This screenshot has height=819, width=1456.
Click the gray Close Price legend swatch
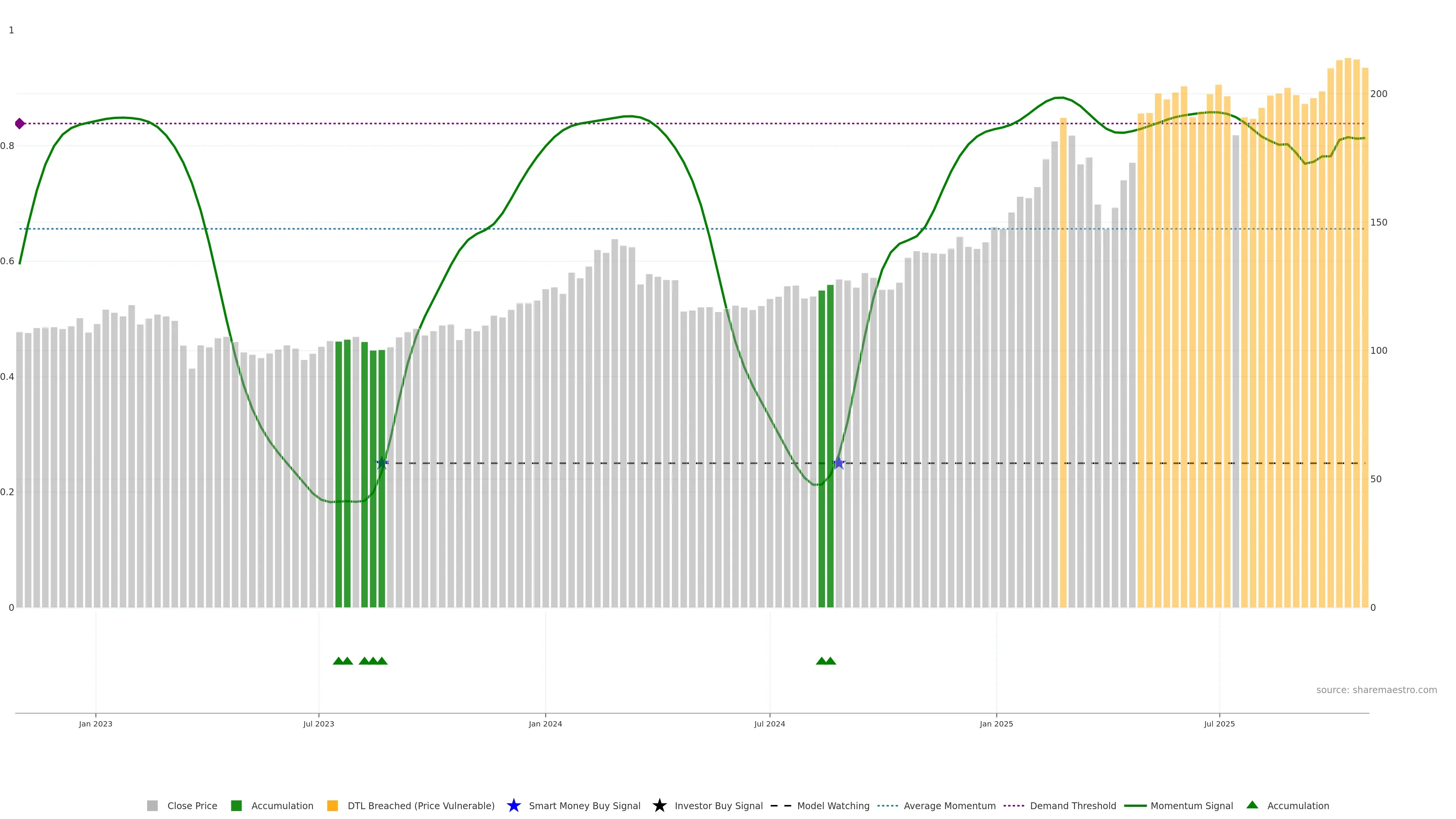pyautogui.click(x=152, y=805)
